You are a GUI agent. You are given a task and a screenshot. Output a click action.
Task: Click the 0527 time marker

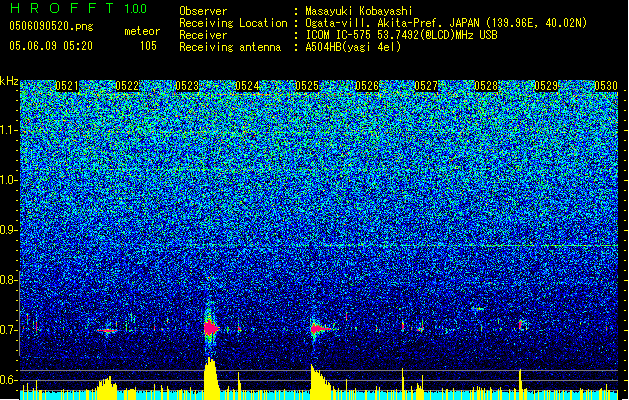[426, 86]
